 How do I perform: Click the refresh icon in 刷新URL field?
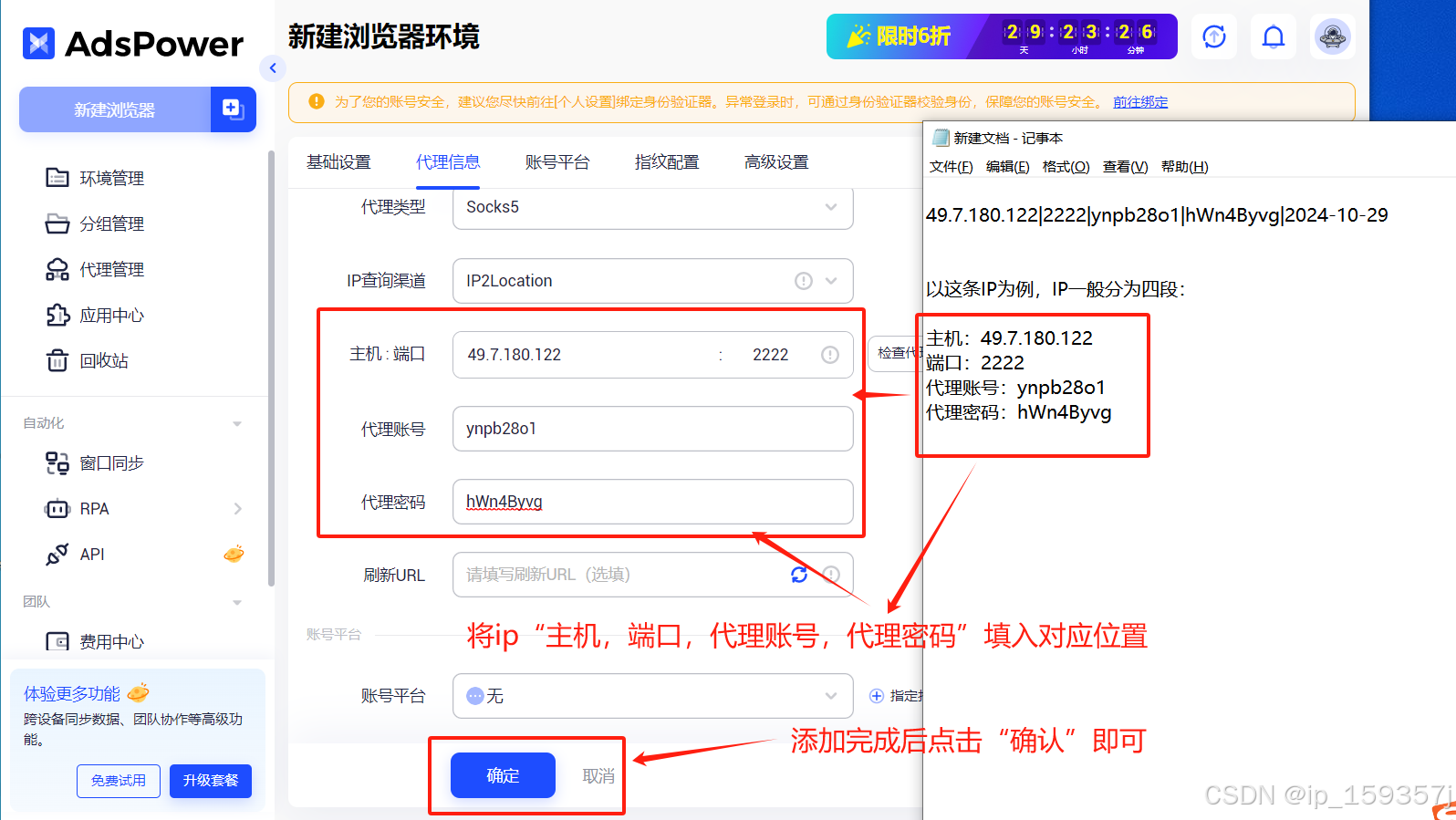799,575
